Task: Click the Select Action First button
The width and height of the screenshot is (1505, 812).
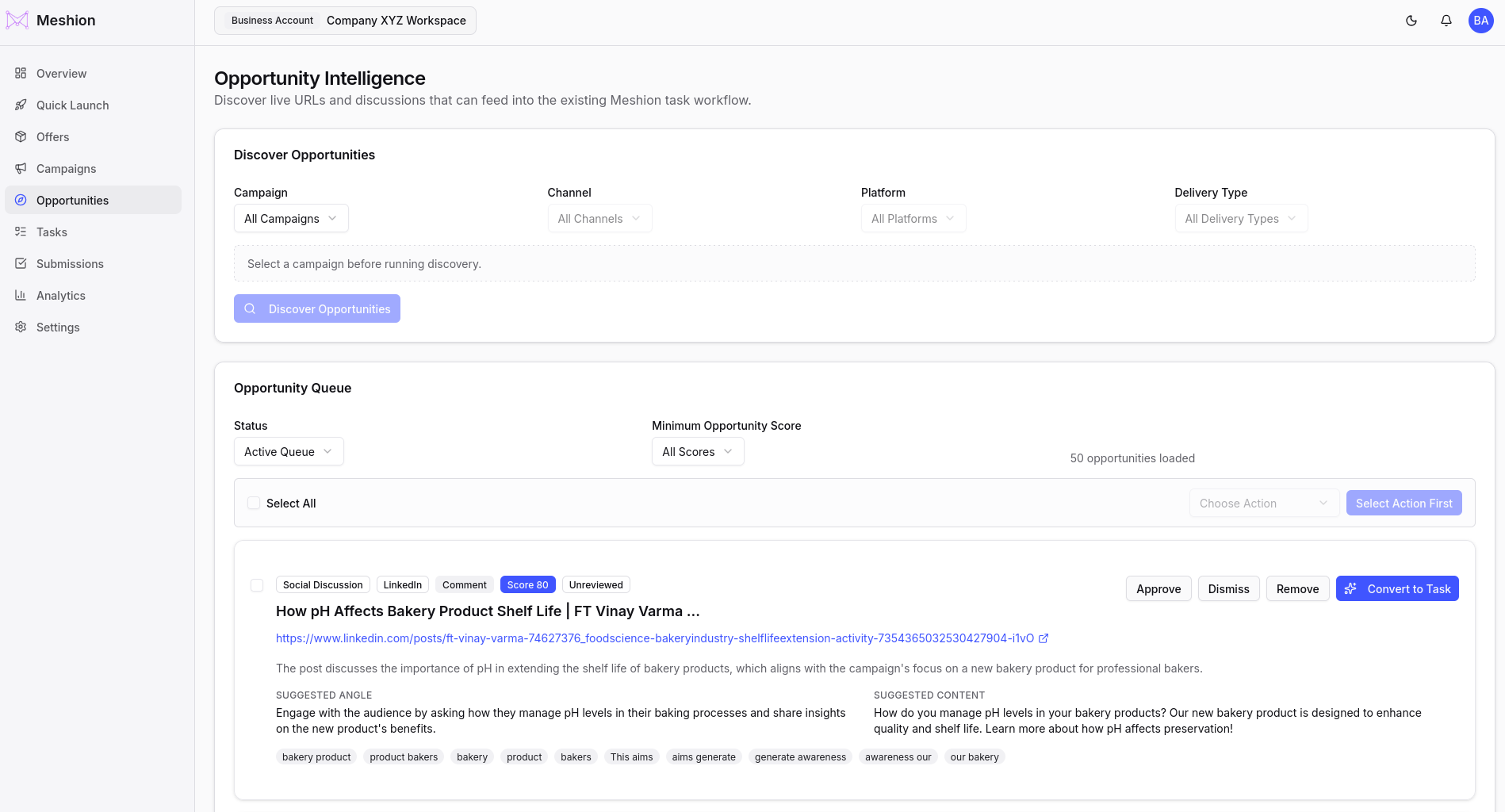Action: 1404,503
